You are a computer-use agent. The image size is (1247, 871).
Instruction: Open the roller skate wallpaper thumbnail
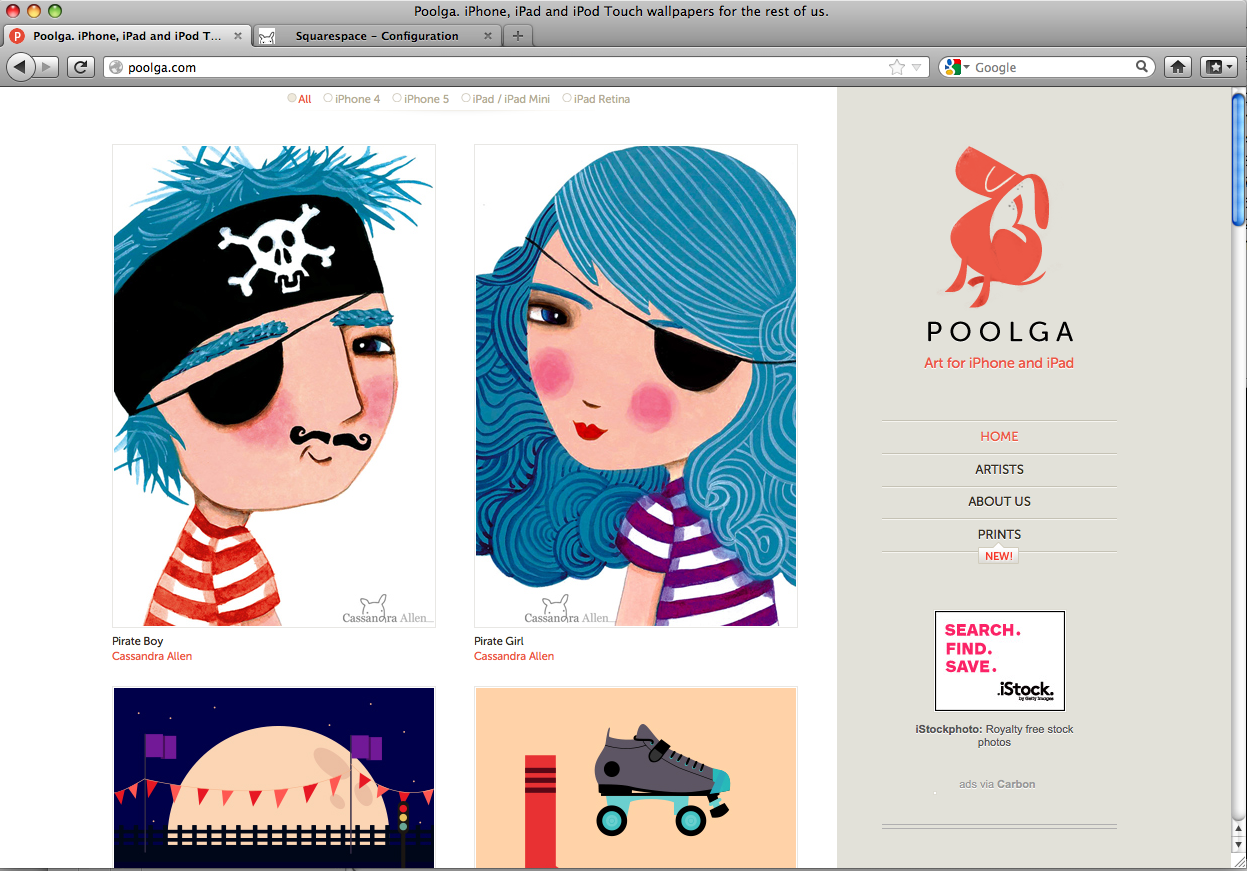(636, 777)
